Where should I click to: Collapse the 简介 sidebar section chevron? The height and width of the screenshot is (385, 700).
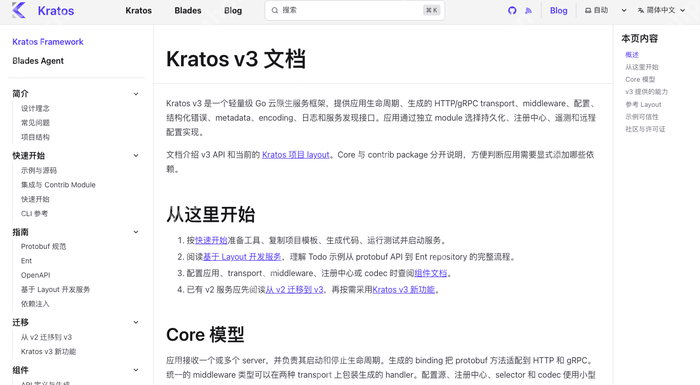coord(136,94)
